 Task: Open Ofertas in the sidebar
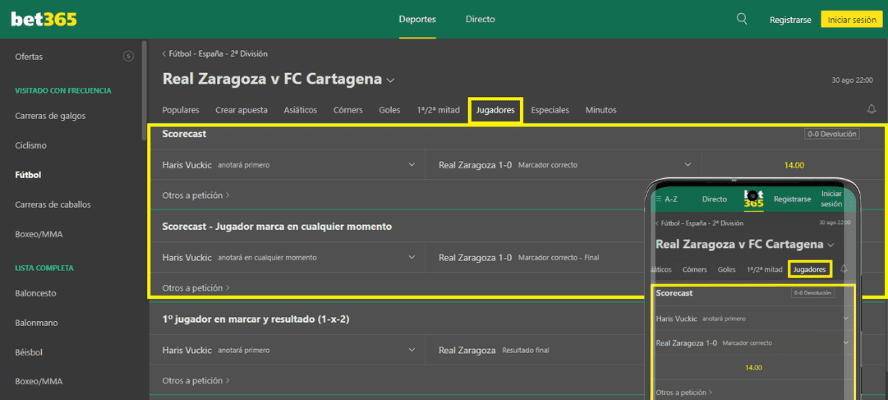point(29,57)
